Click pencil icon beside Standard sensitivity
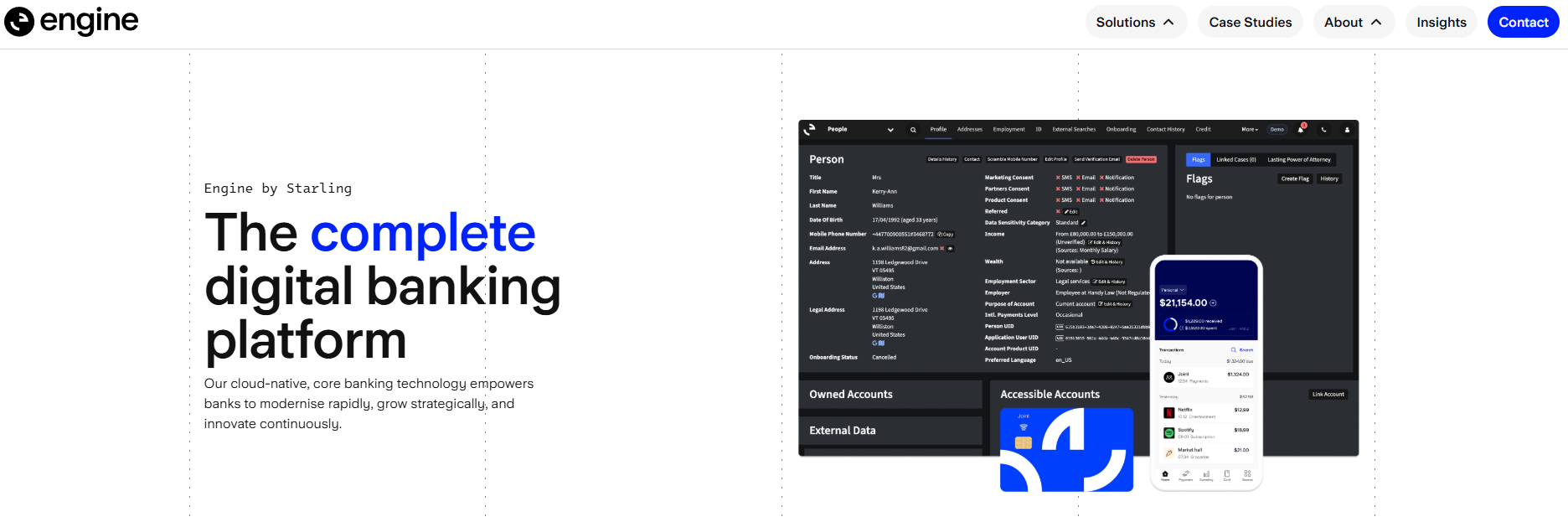The width and height of the screenshot is (1568, 522). coord(1083,223)
